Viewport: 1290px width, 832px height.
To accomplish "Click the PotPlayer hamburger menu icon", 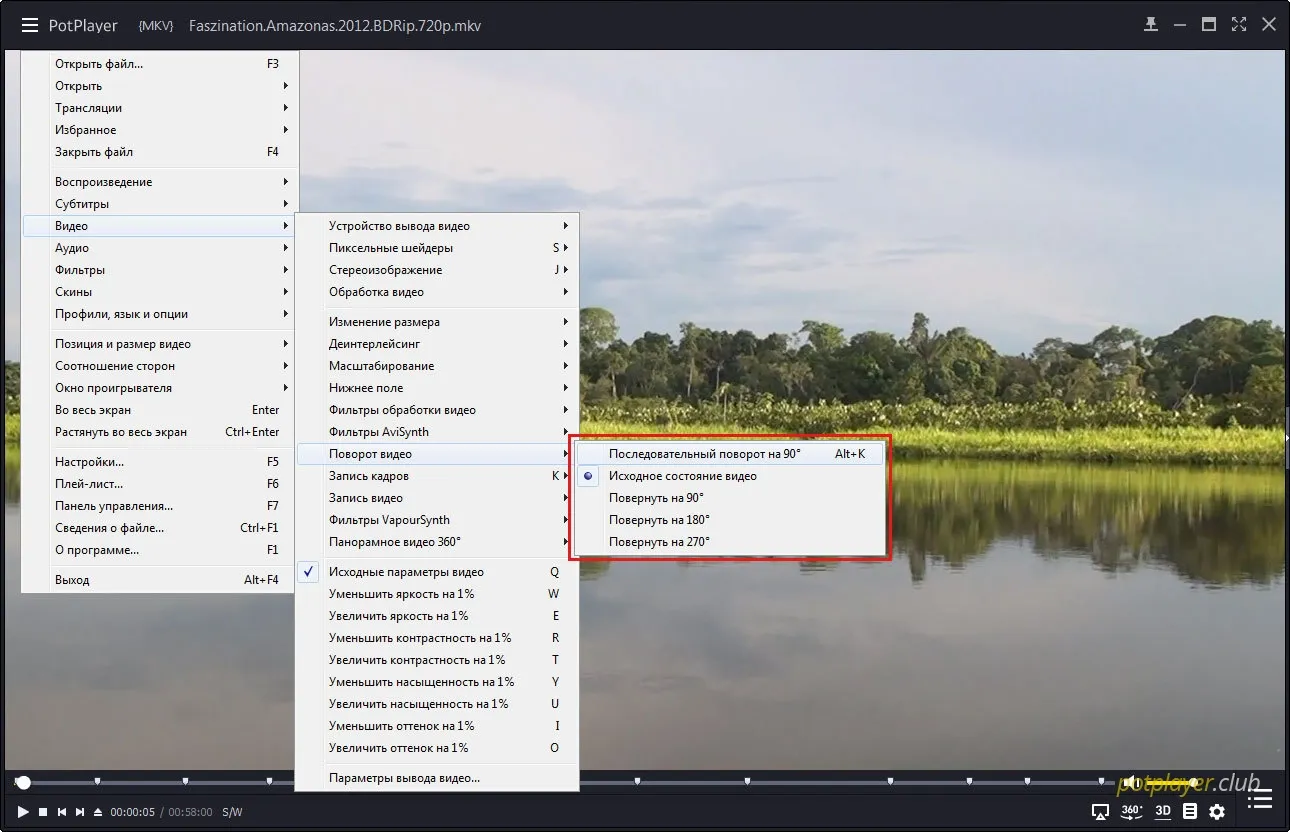I will 30,25.
